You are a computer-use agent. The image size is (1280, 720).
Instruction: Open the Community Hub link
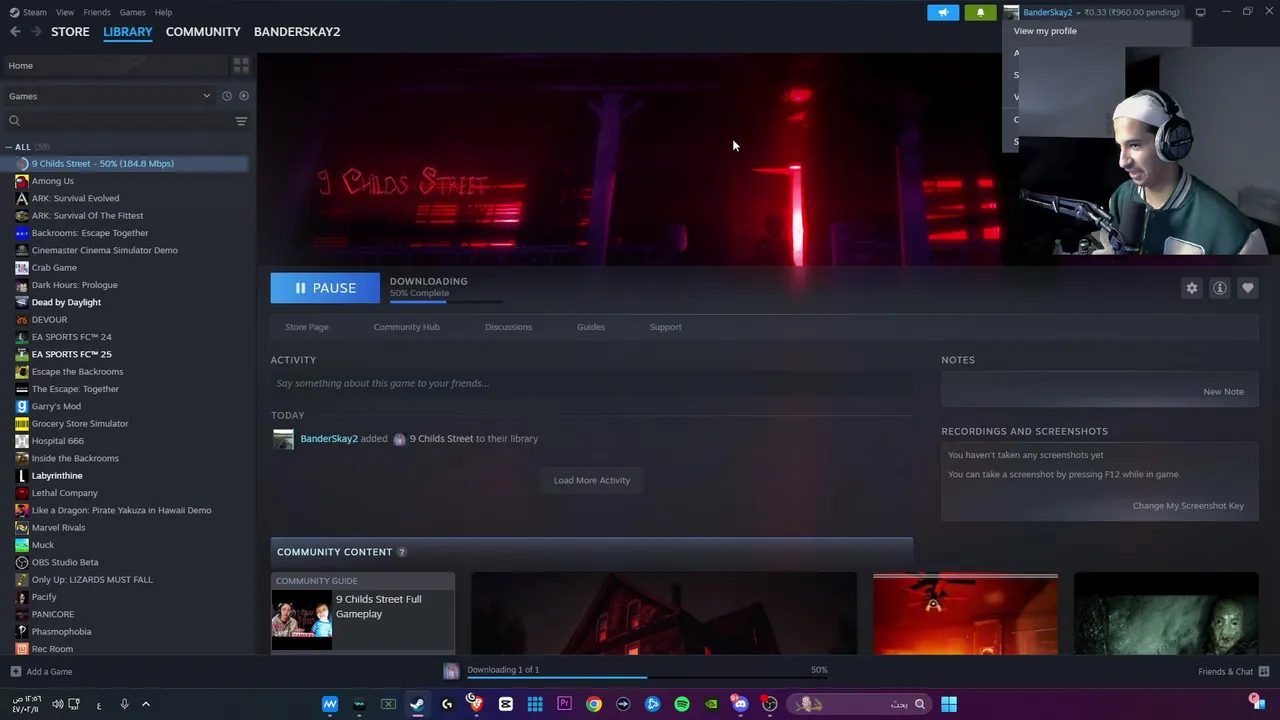tap(406, 327)
